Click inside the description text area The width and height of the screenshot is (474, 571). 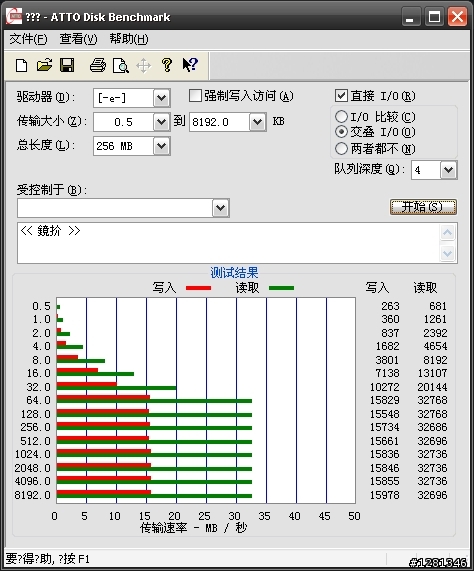point(228,243)
